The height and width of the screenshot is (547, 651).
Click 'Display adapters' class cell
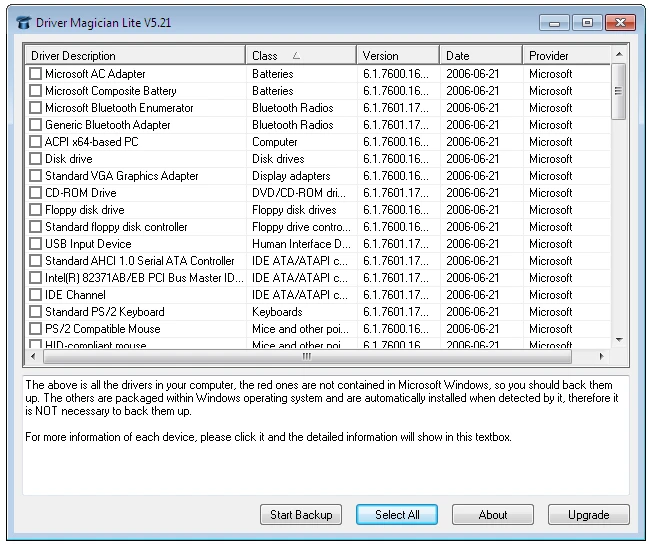point(291,176)
